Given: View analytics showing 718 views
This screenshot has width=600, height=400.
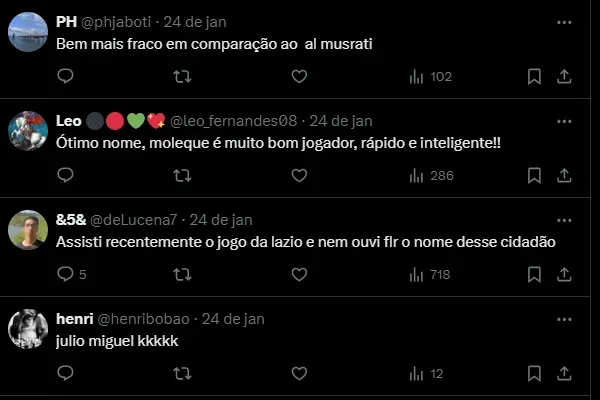Looking at the screenshot, I should pyautogui.click(x=430, y=273).
